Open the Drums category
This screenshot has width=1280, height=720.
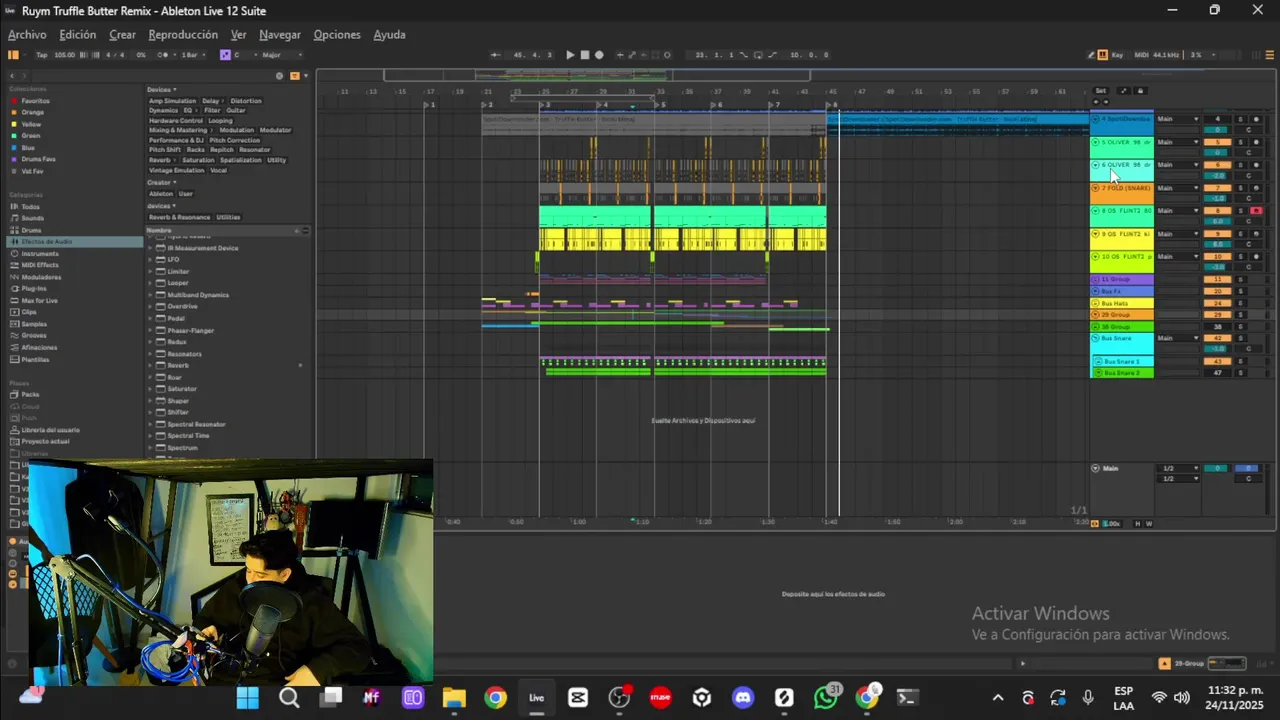[x=31, y=230]
